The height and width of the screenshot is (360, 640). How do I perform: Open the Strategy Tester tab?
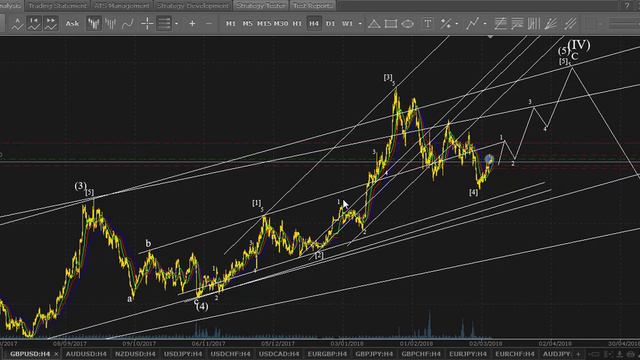pos(261,5)
